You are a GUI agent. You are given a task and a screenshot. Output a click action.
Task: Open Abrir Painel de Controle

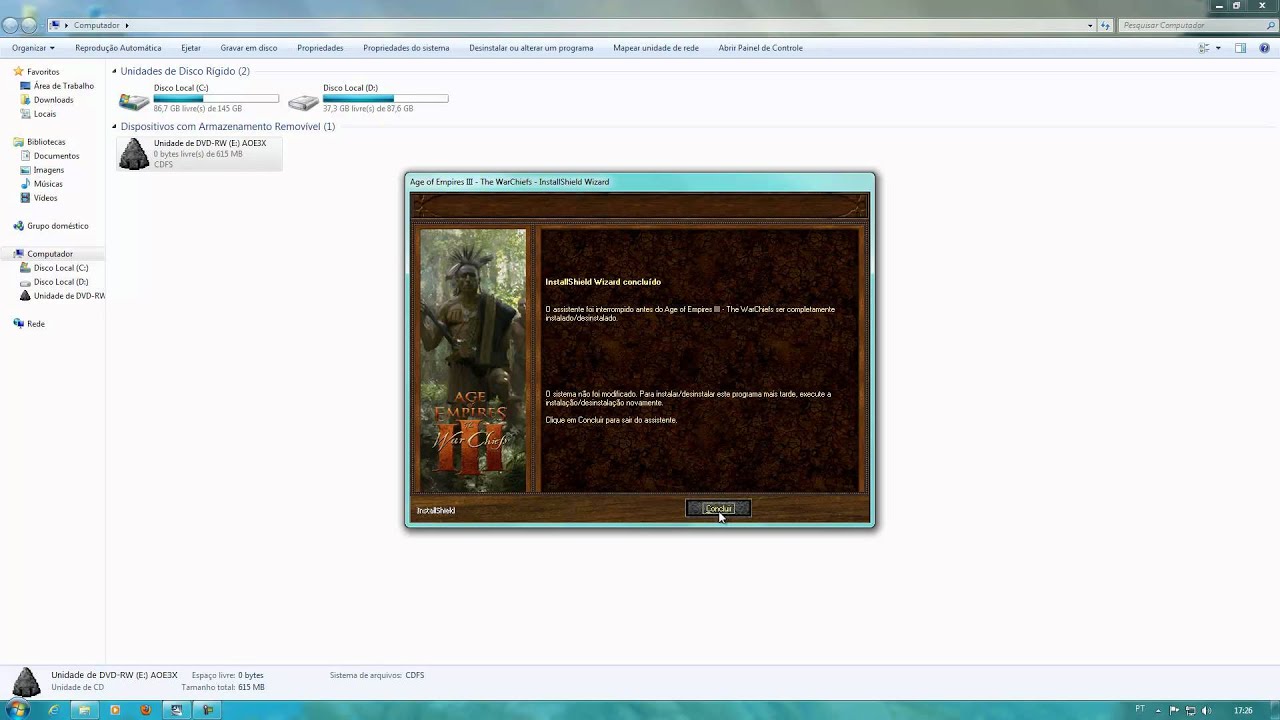[x=760, y=48]
